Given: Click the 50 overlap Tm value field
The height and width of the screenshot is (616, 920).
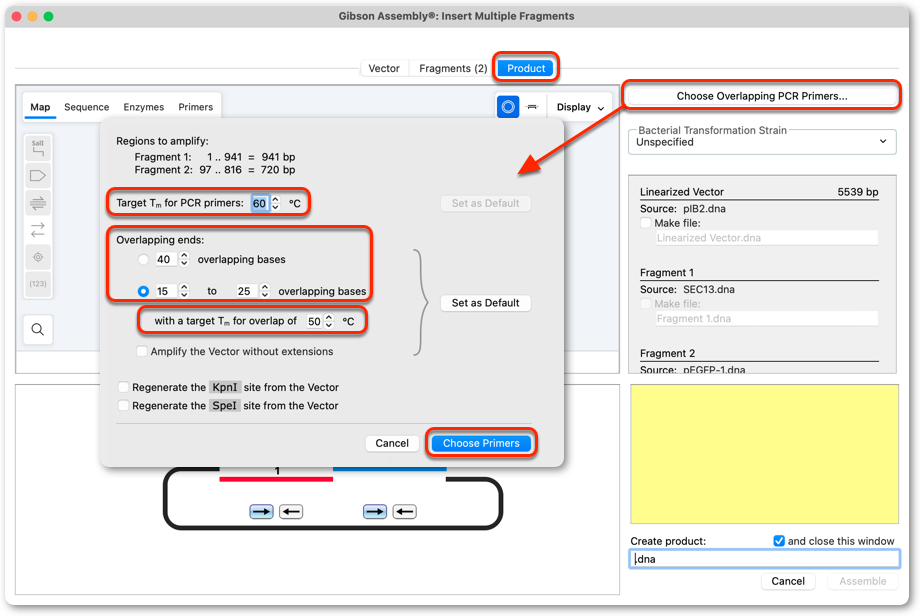Looking at the screenshot, I should click(314, 321).
